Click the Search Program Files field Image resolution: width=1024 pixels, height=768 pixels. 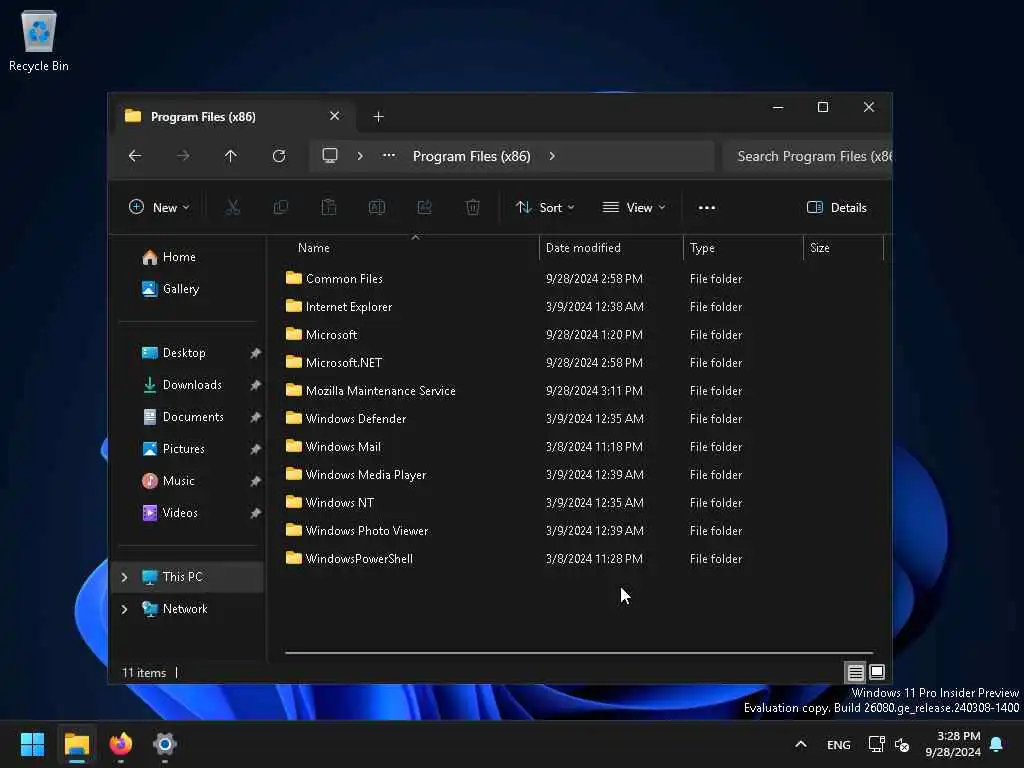(x=808, y=156)
